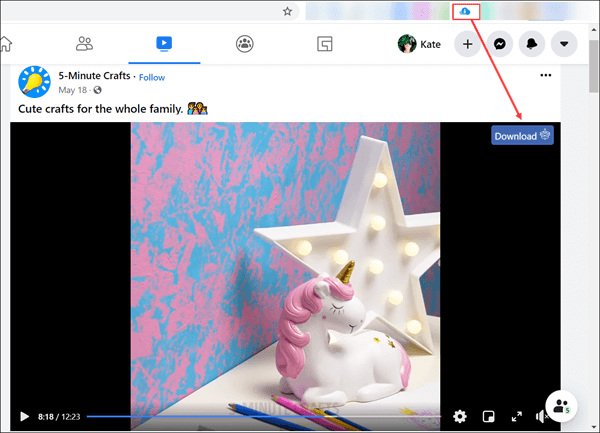Open the Groups tab icon
The image size is (600, 433).
244,44
